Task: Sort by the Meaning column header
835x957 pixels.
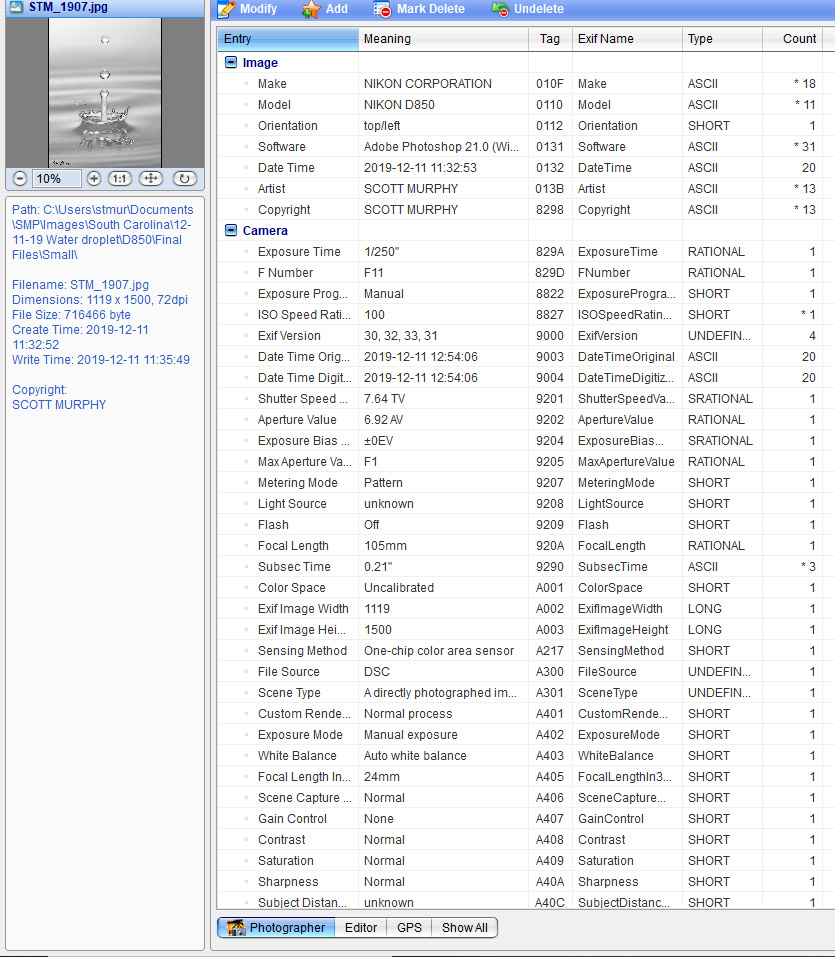Action: point(443,39)
